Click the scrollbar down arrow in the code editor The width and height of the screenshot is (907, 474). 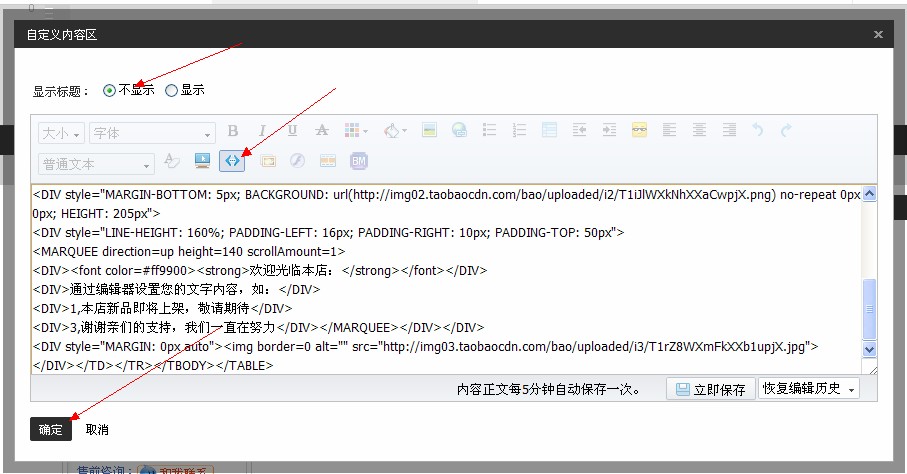click(x=869, y=350)
